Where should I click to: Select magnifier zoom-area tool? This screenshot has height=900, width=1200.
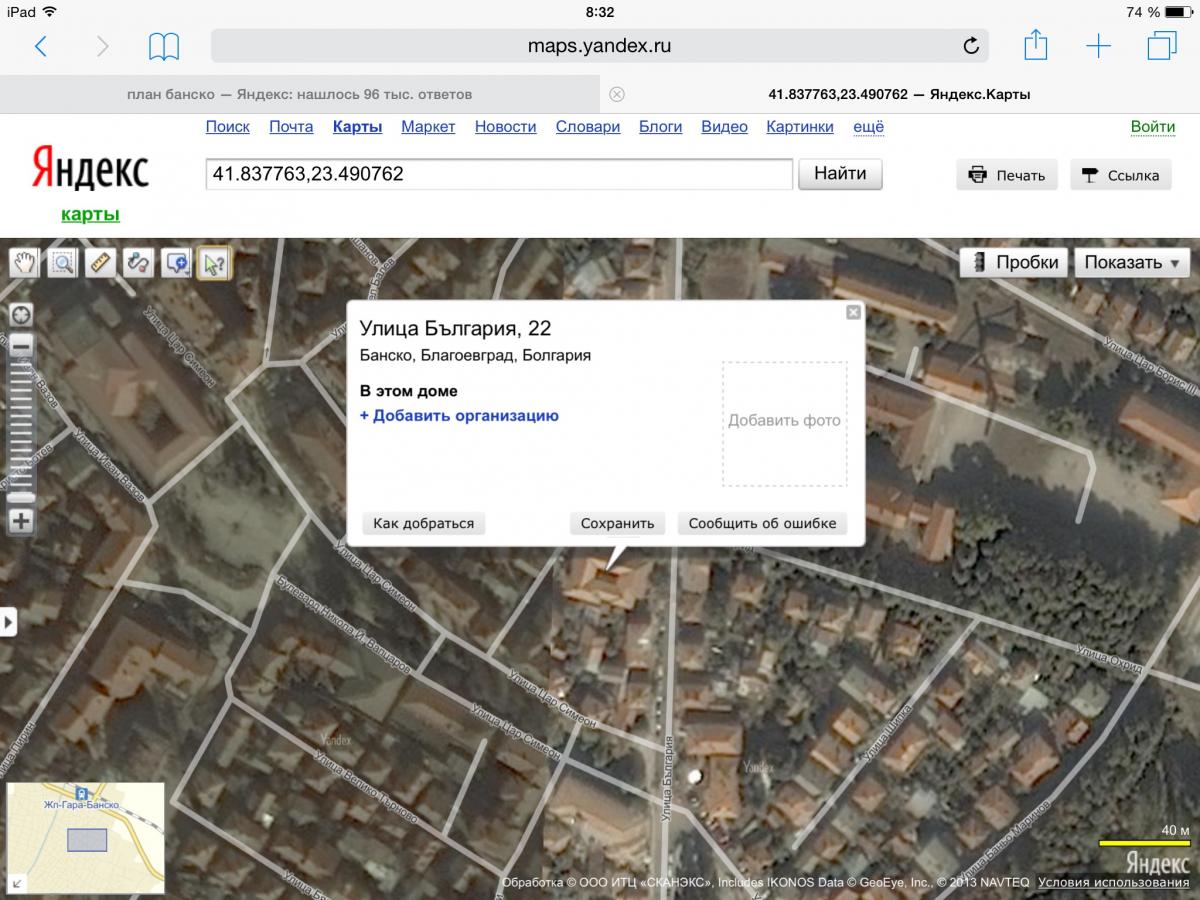click(x=63, y=263)
